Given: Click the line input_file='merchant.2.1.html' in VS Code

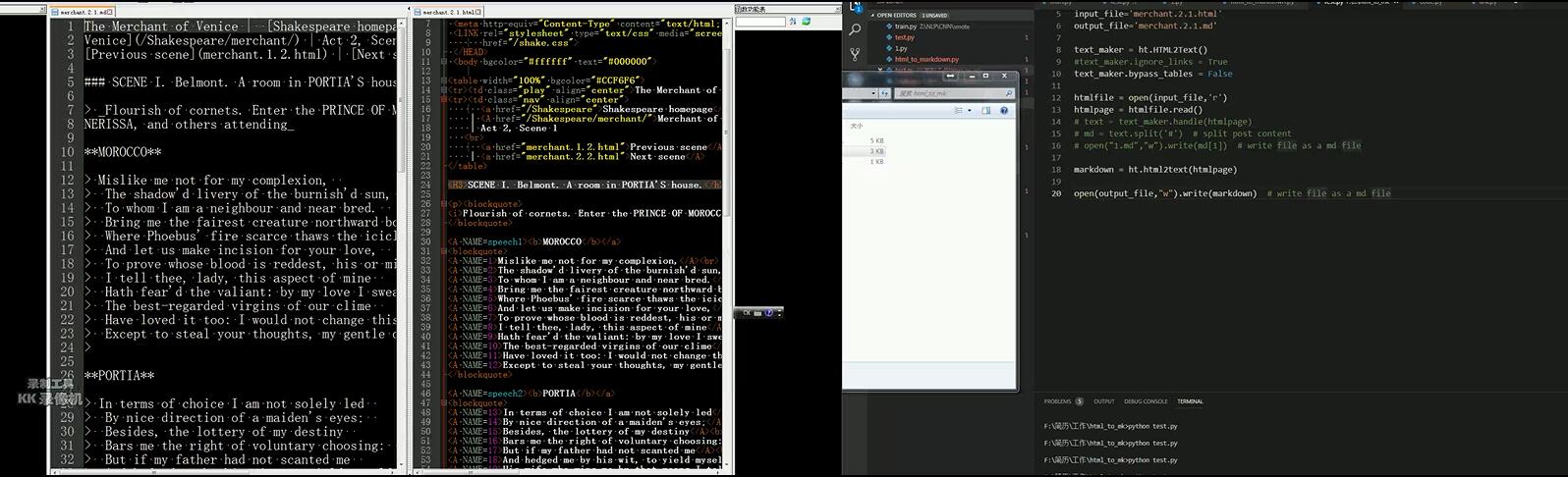Looking at the screenshot, I should [x=1147, y=14].
